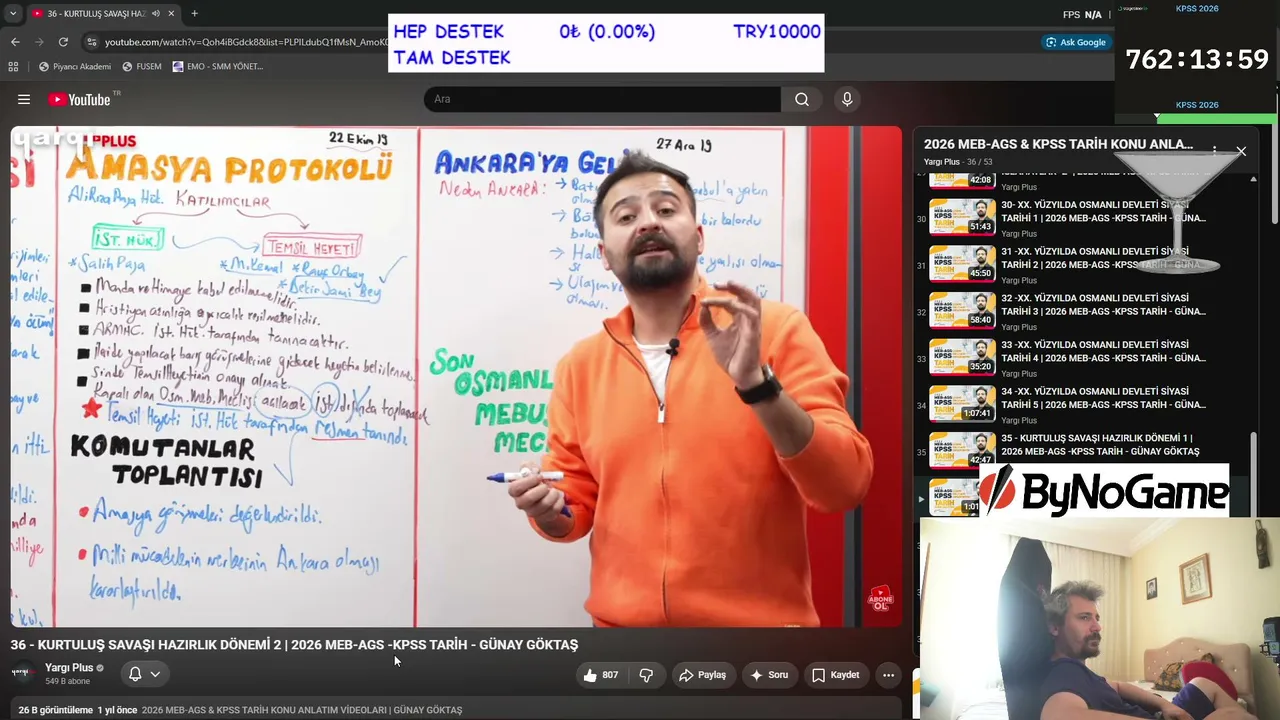Viewport: 1280px width, 720px height.
Task: Go to the YouTube home logo
Action: pos(79,99)
